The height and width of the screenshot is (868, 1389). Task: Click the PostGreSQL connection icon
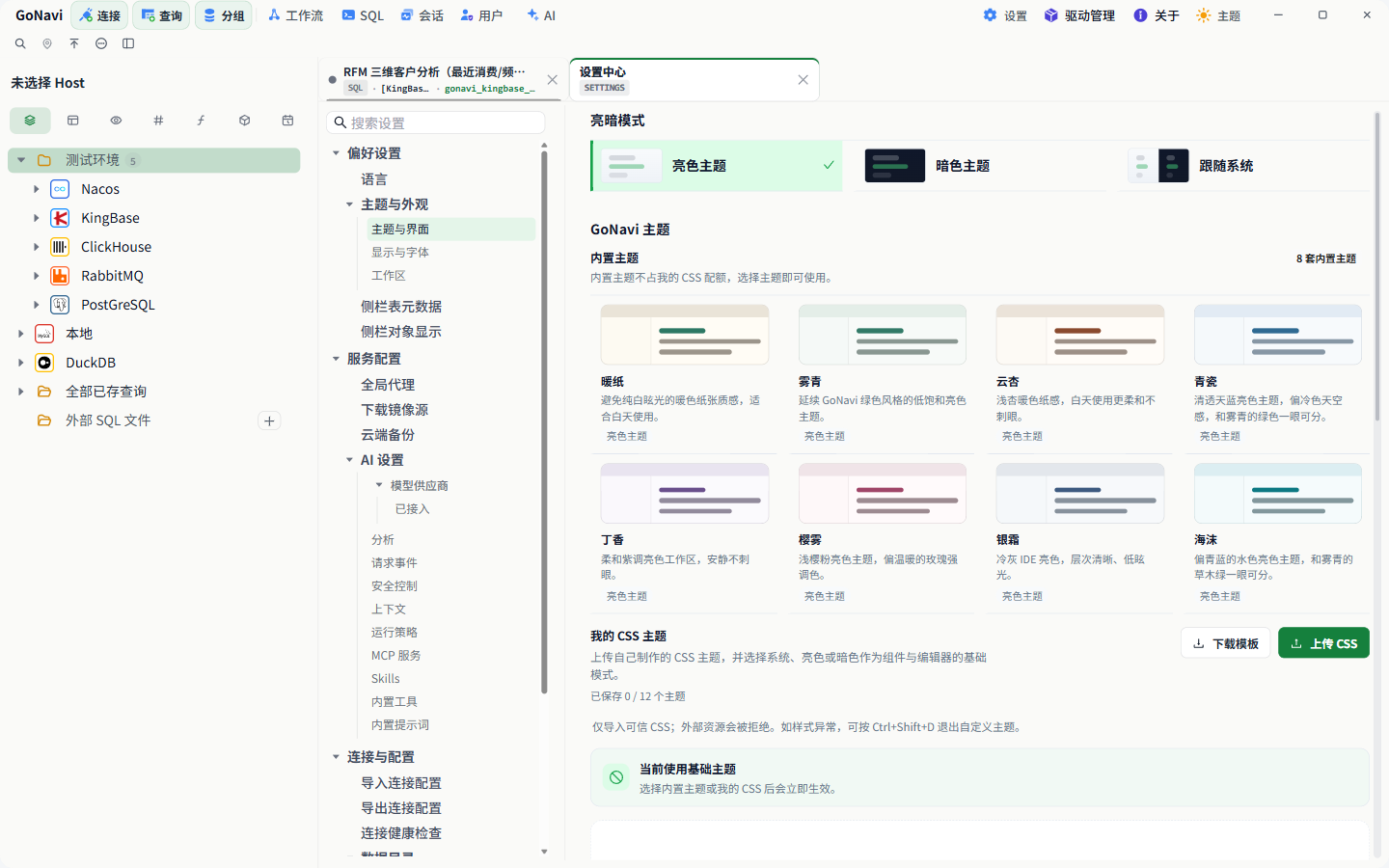point(60,305)
